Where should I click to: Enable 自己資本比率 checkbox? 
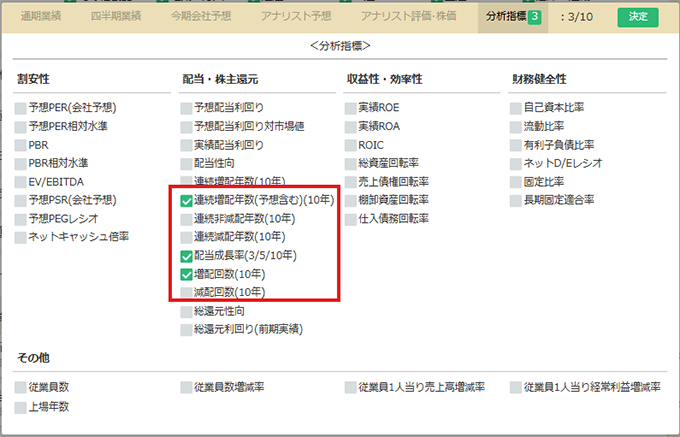click(x=516, y=108)
